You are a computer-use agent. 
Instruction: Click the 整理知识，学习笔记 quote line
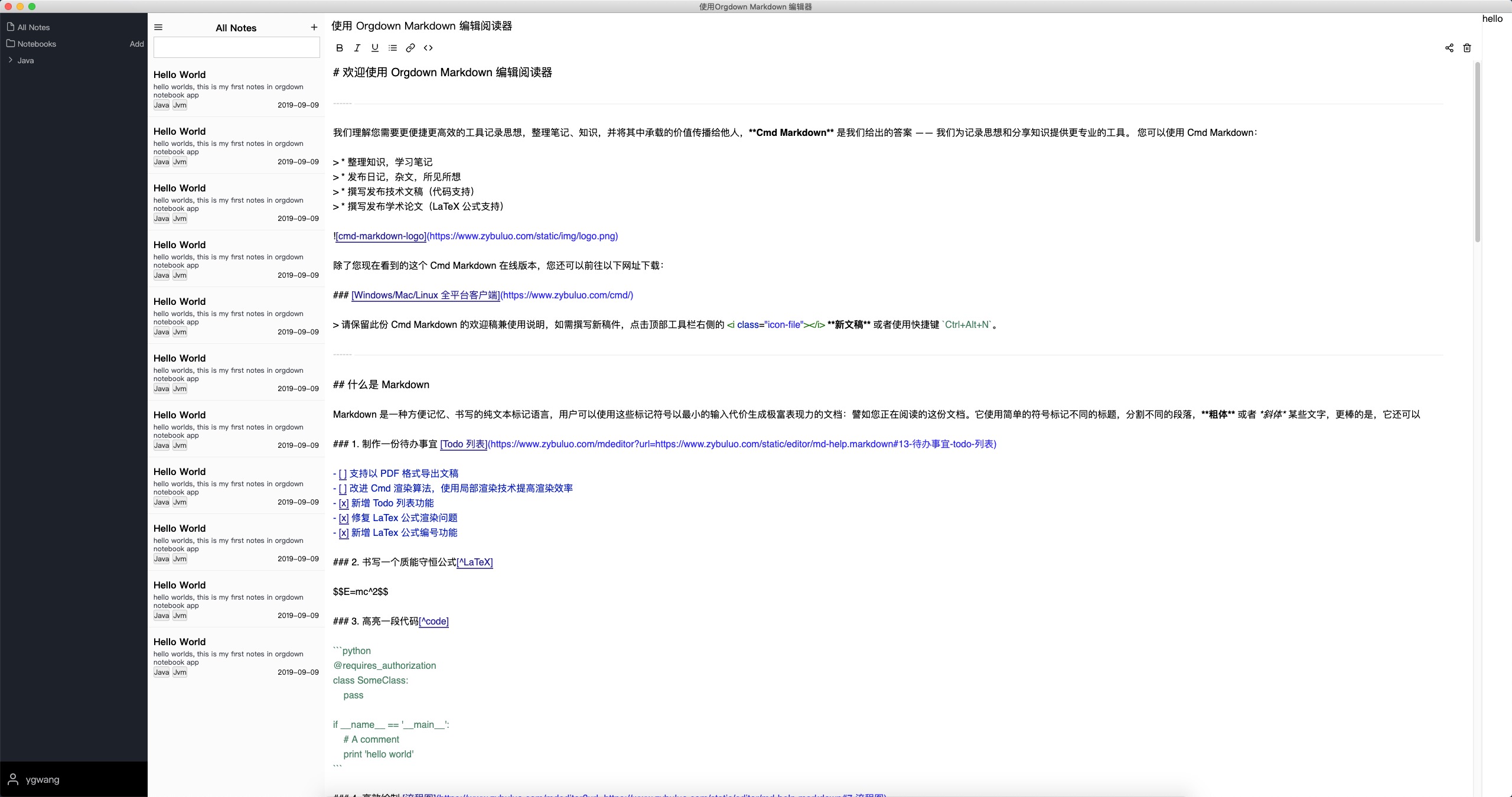[383, 162]
